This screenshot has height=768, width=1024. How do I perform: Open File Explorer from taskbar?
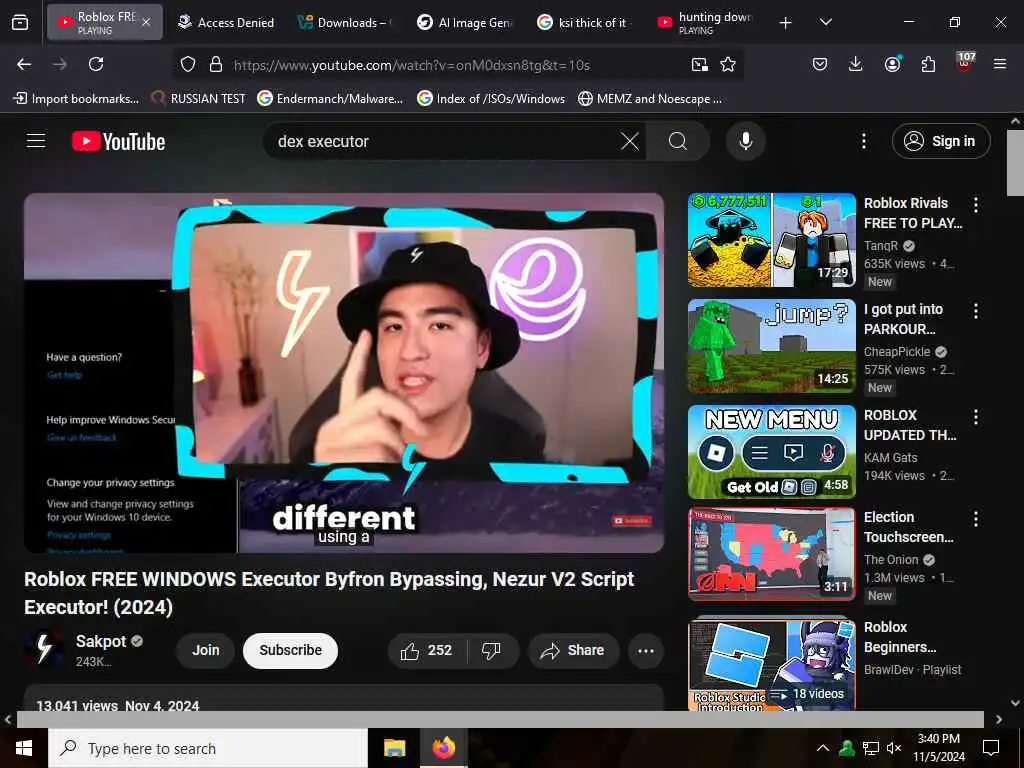pos(394,748)
